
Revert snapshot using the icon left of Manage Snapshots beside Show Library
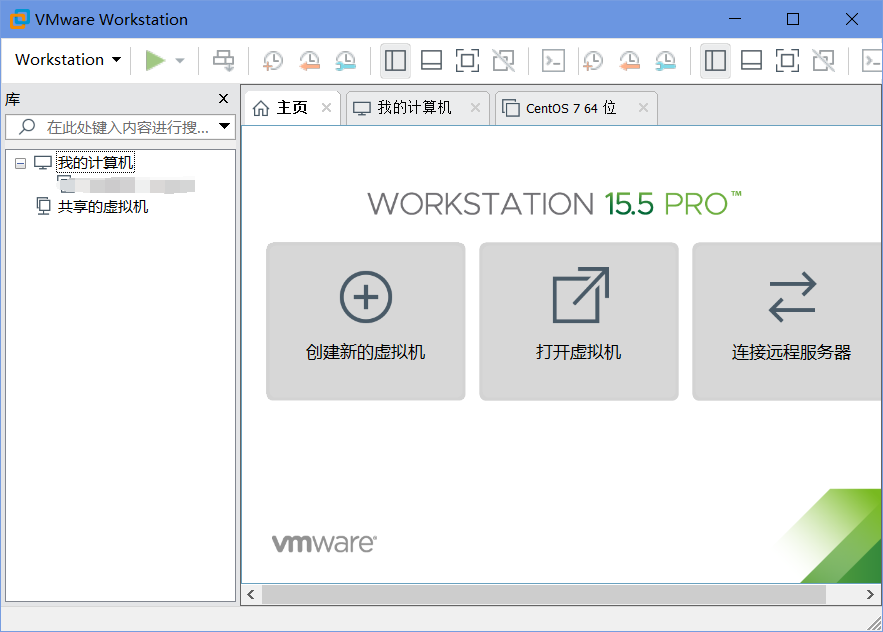point(309,60)
